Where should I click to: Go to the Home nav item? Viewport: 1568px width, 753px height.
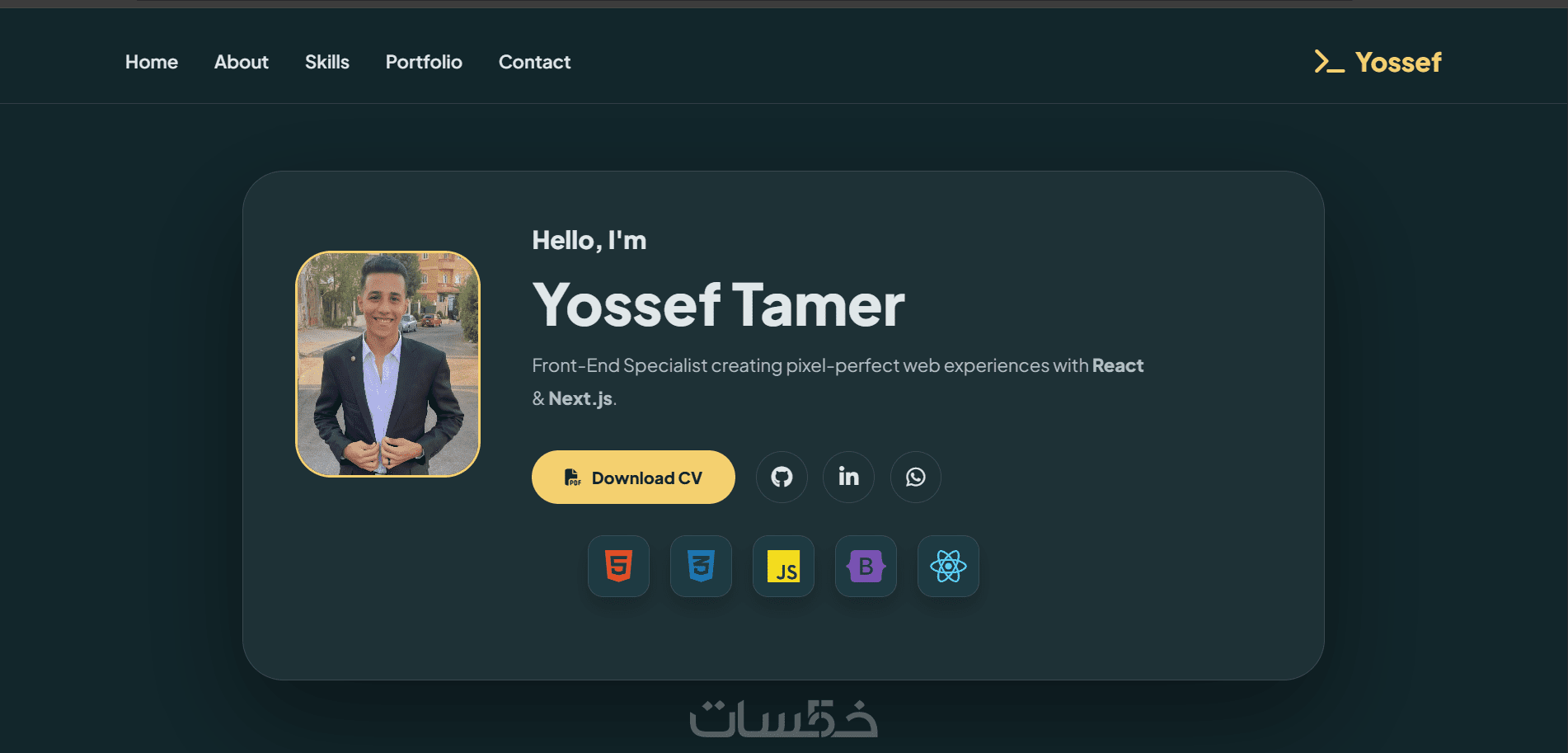[x=152, y=62]
